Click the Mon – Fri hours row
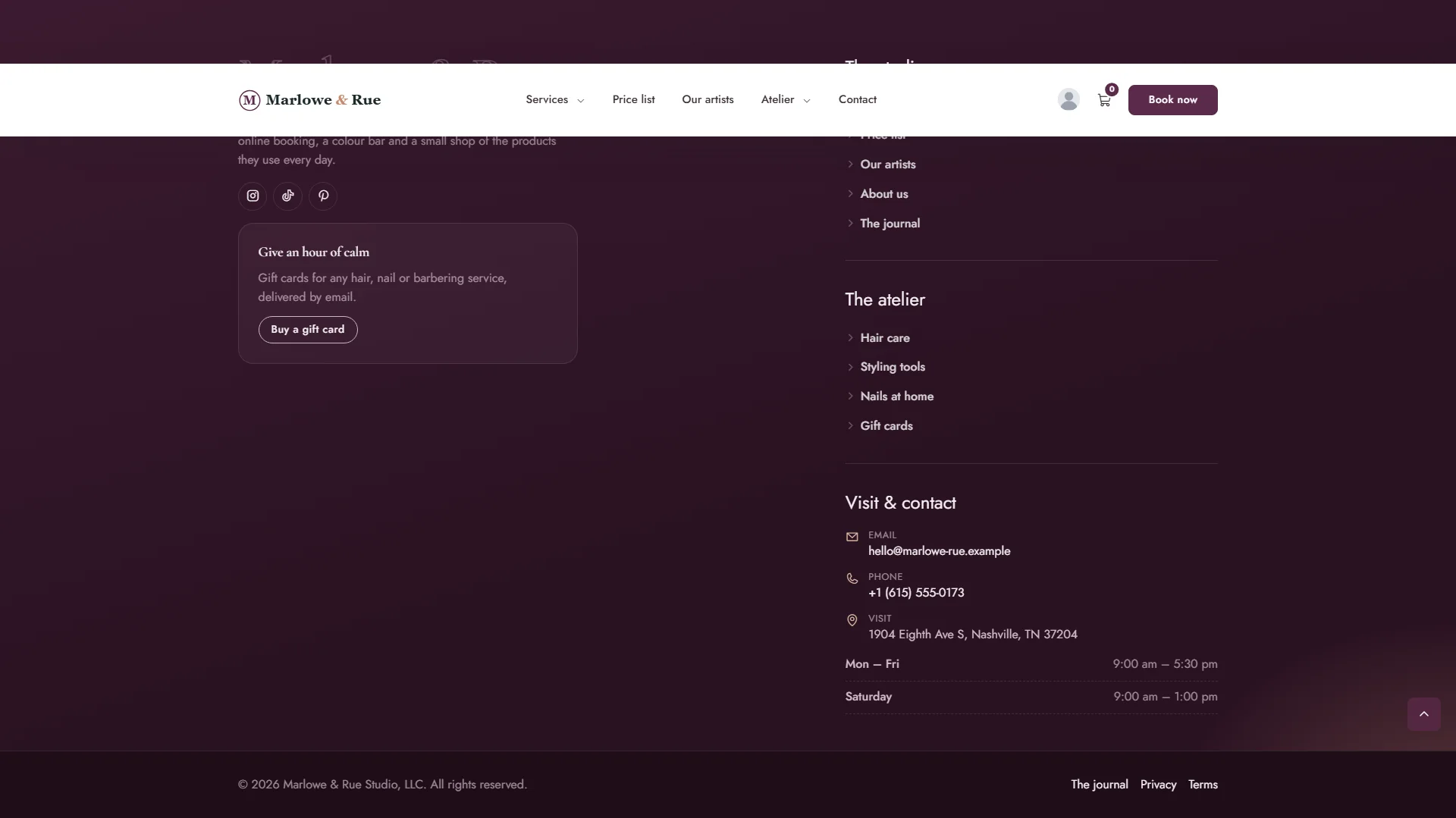 tap(1031, 664)
